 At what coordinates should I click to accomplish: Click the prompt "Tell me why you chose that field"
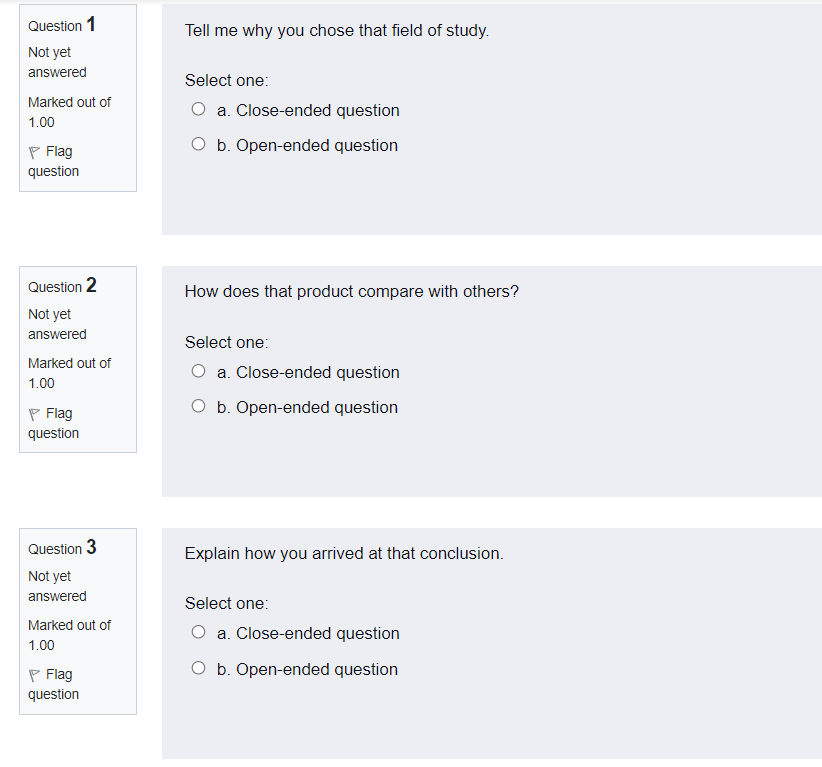pos(336,30)
